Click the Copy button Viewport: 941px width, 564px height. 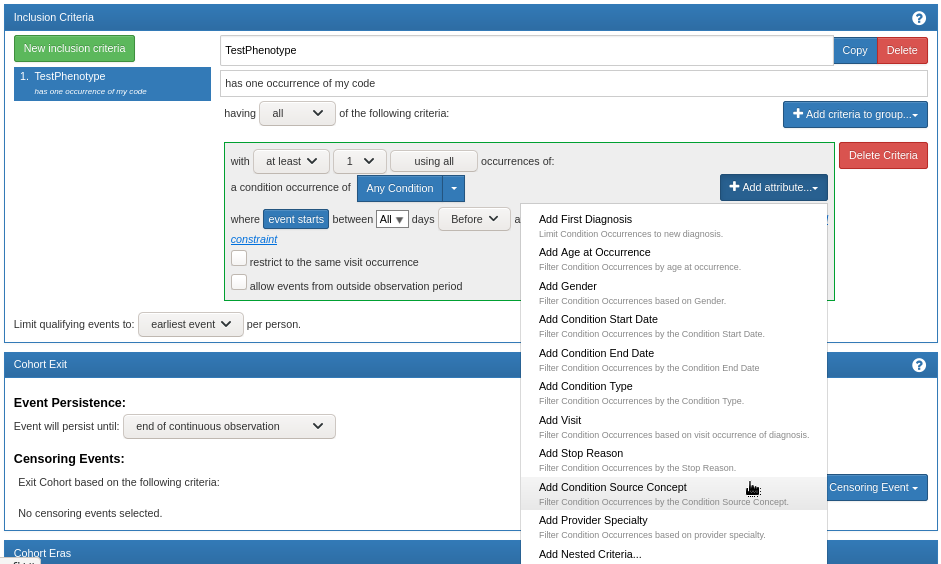tap(855, 50)
